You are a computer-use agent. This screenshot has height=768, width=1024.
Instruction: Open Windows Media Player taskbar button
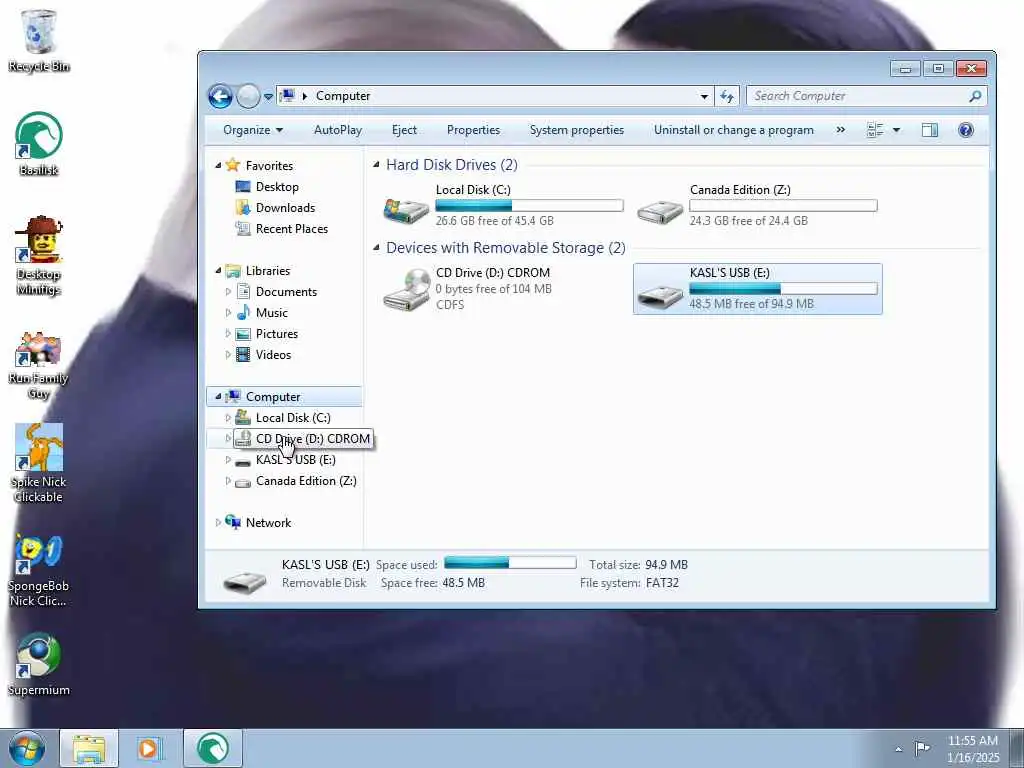tap(149, 748)
